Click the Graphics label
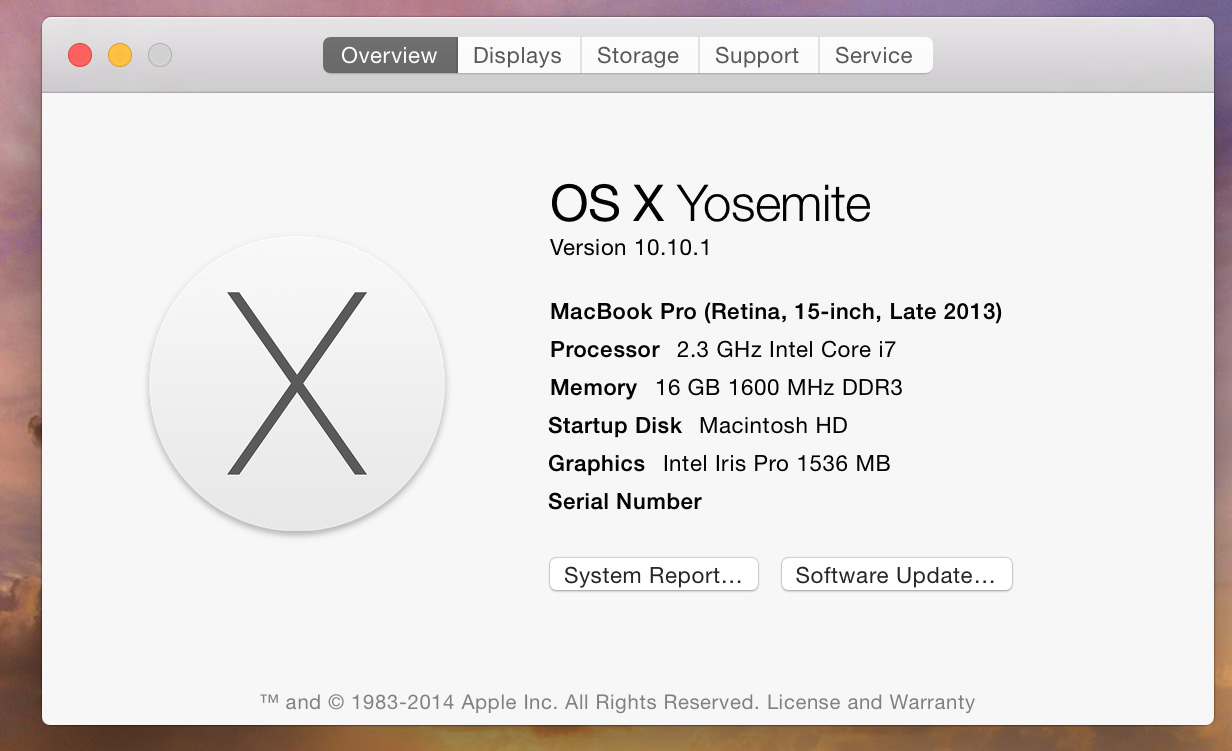The width and height of the screenshot is (1232, 751). coord(597,464)
